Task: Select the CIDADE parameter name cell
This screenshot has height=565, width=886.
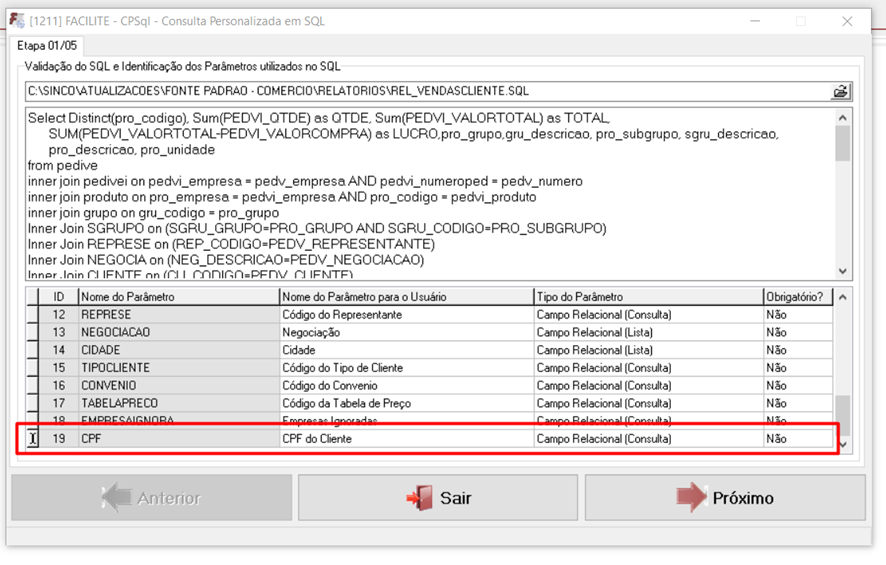Action: tap(179, 350)
